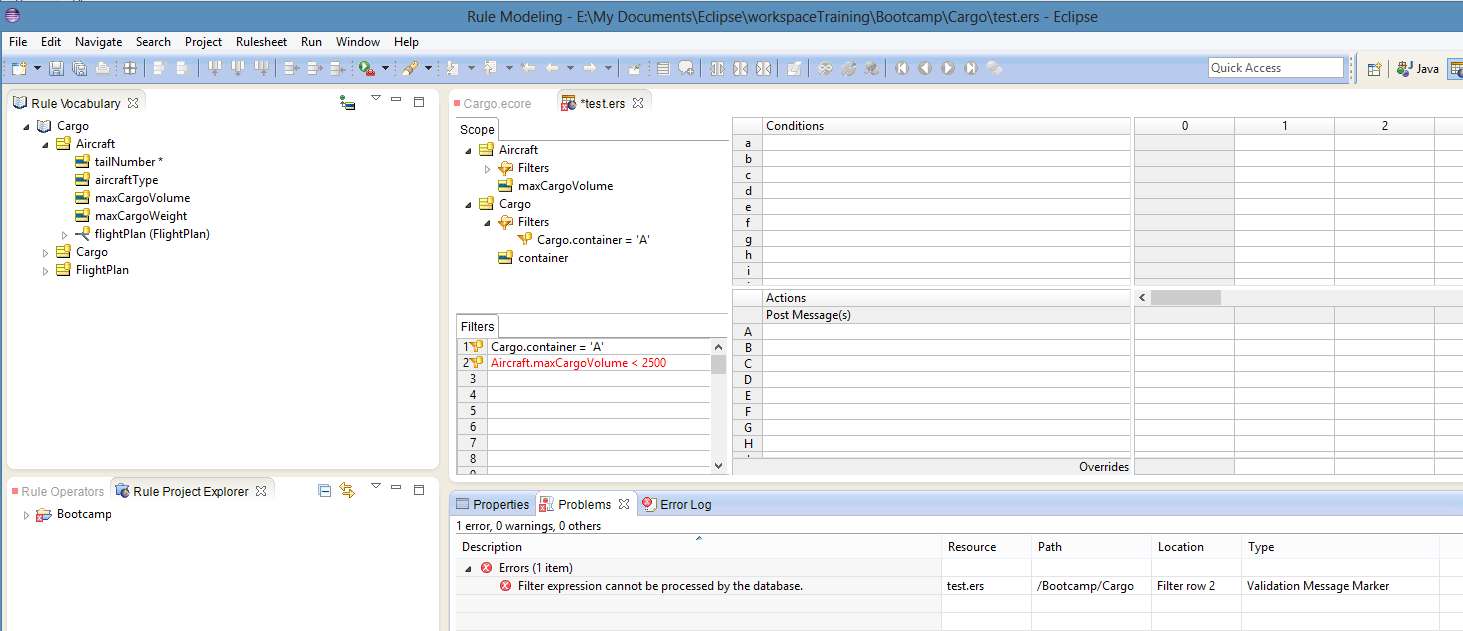This screenshot has width=1463, height=631.
Task: Open the Navigate menu
Action: pos(98,42)
